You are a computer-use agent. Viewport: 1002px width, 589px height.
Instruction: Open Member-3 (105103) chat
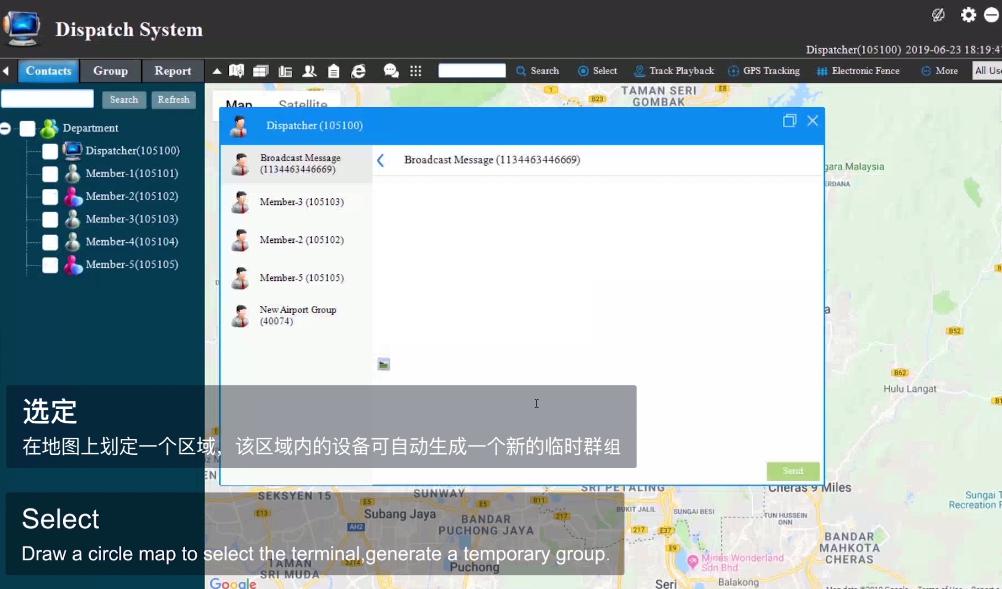[297, 202]
